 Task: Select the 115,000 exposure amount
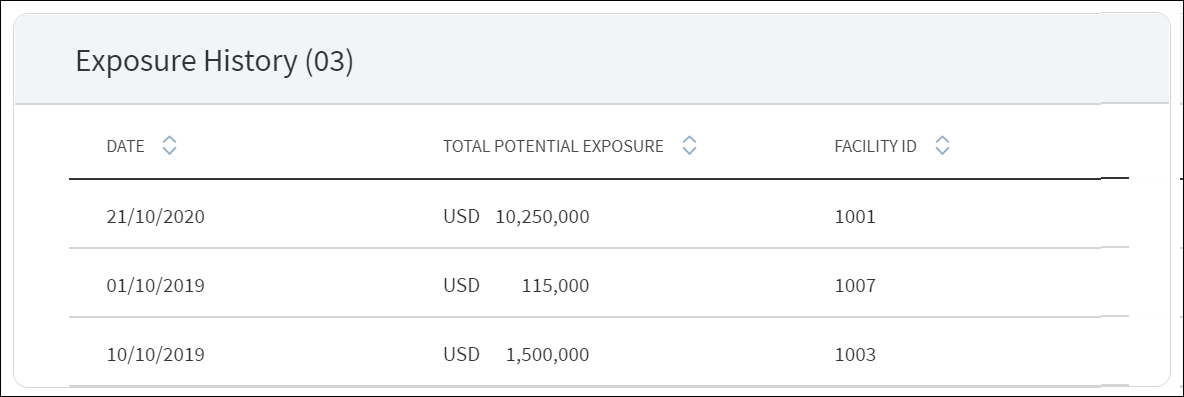tap(555, 286)
